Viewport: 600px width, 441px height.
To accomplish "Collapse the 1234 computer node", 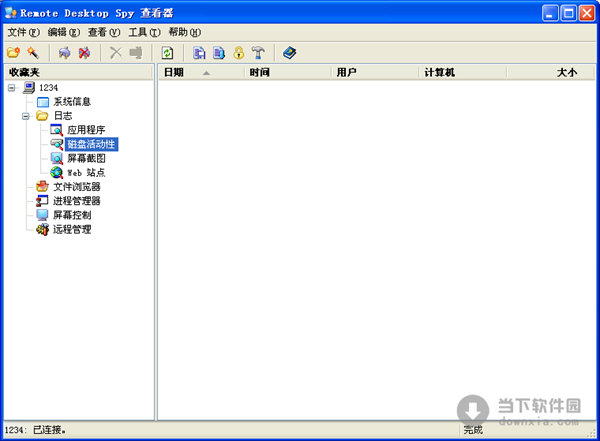I will pyautogui.click(x=11, y=88).
